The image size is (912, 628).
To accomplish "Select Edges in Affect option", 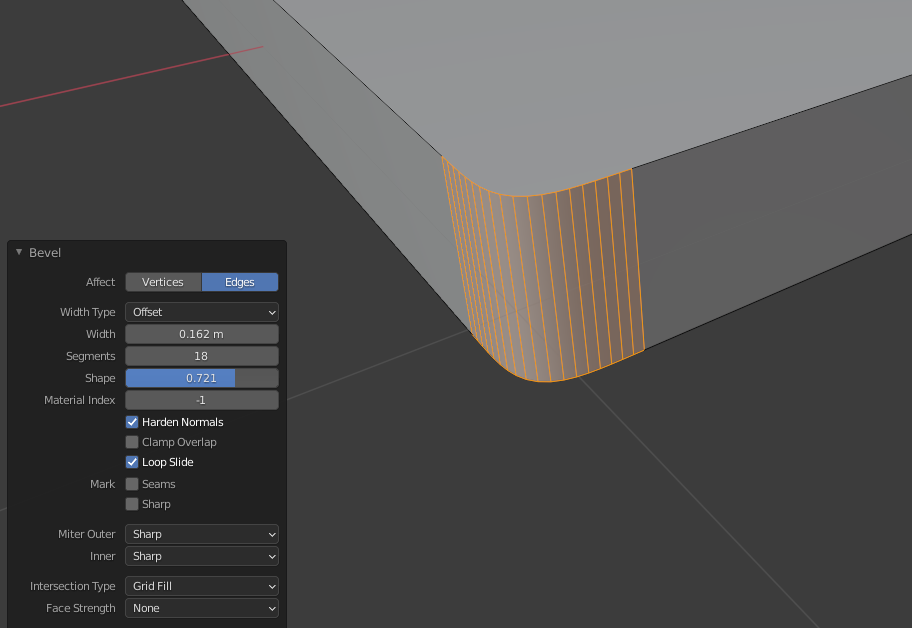I will (240, 282).
